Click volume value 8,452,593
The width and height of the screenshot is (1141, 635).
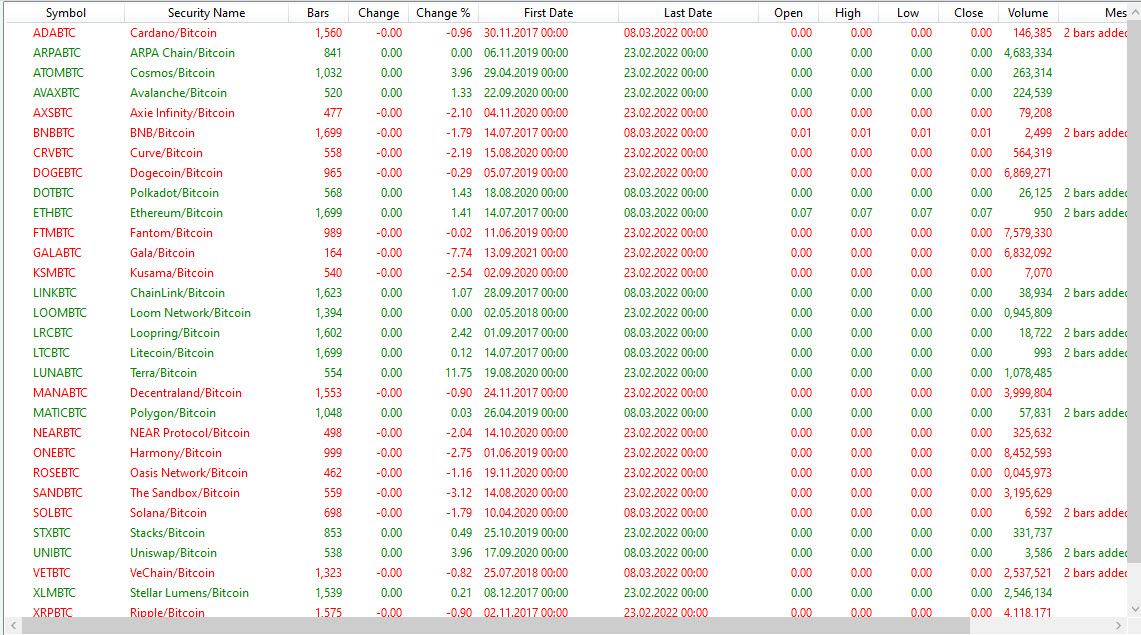tap(1027, 453)
